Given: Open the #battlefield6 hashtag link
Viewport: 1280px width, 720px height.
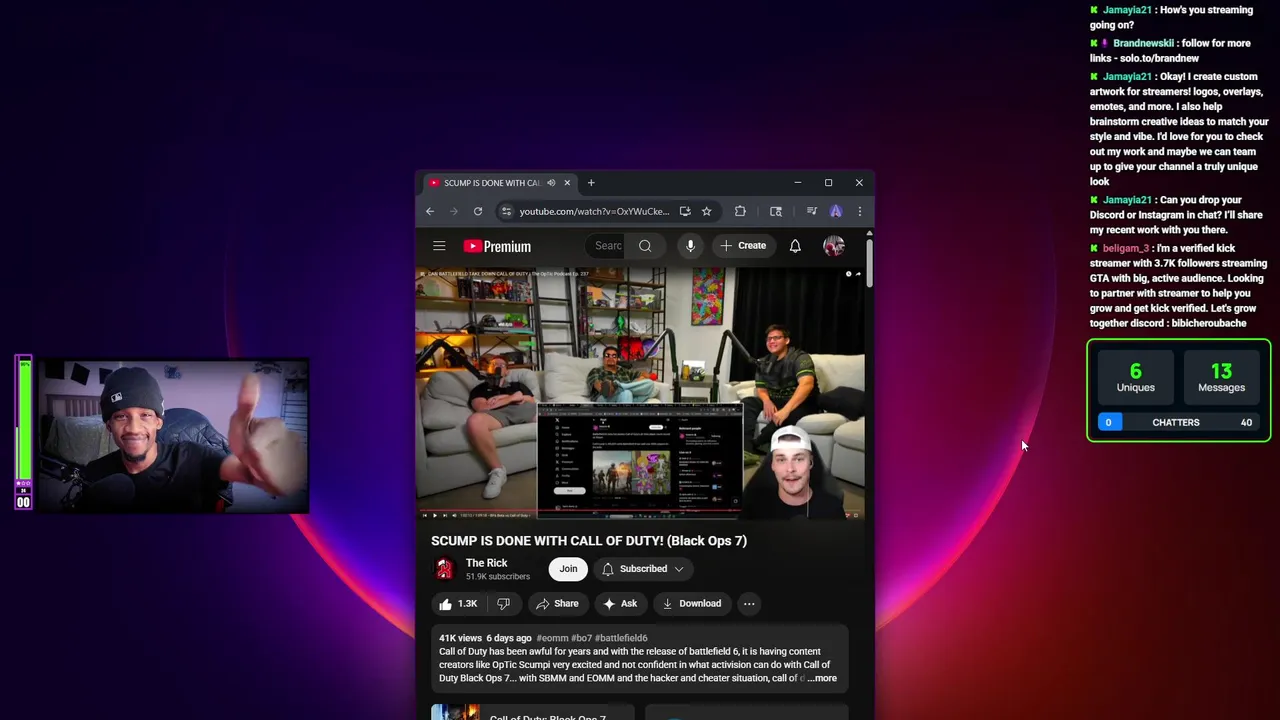Looking at the screenshot, I should tap(621, 638).
